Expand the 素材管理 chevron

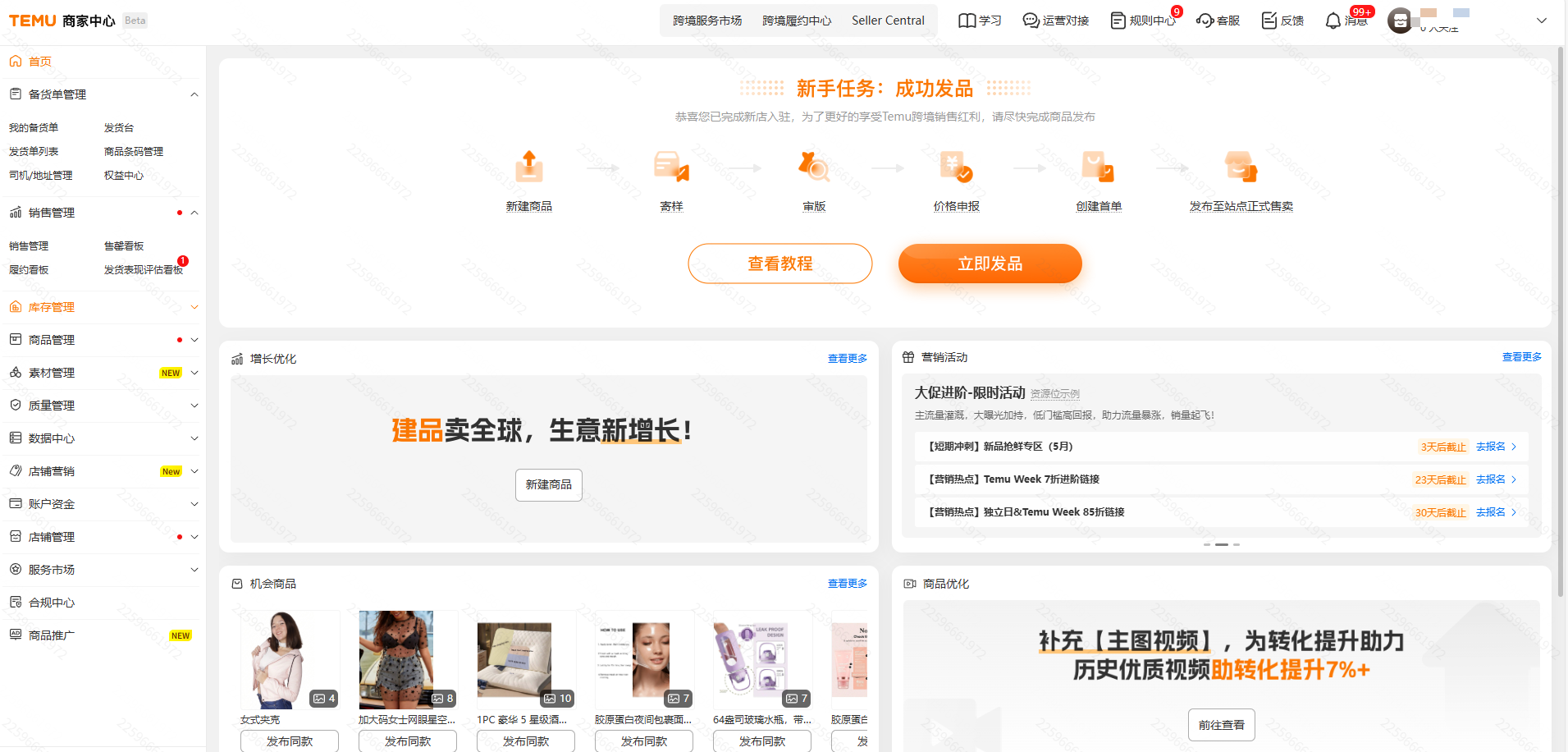(194, 373)
